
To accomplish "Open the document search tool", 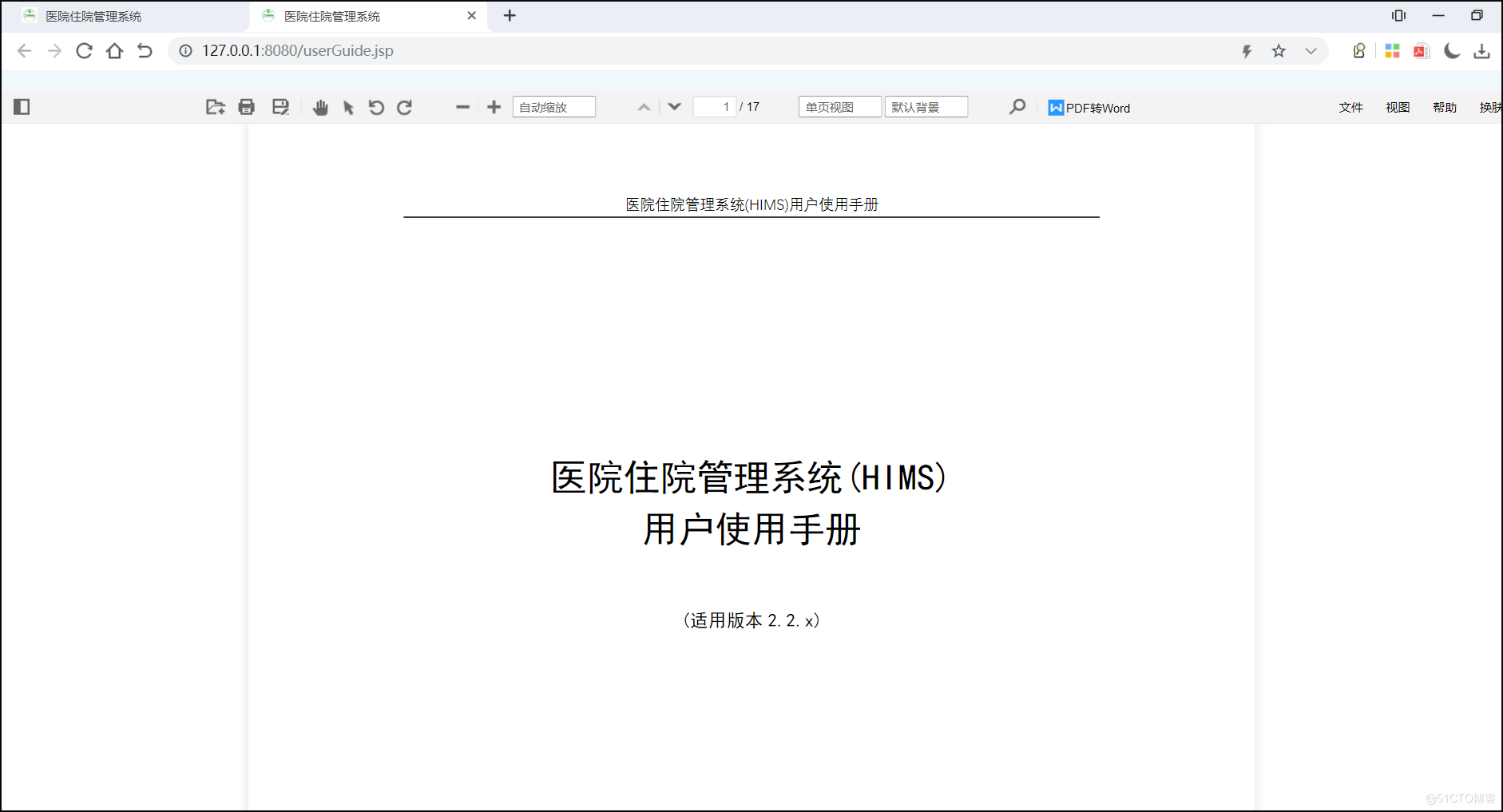I will tap(1017, 106).
